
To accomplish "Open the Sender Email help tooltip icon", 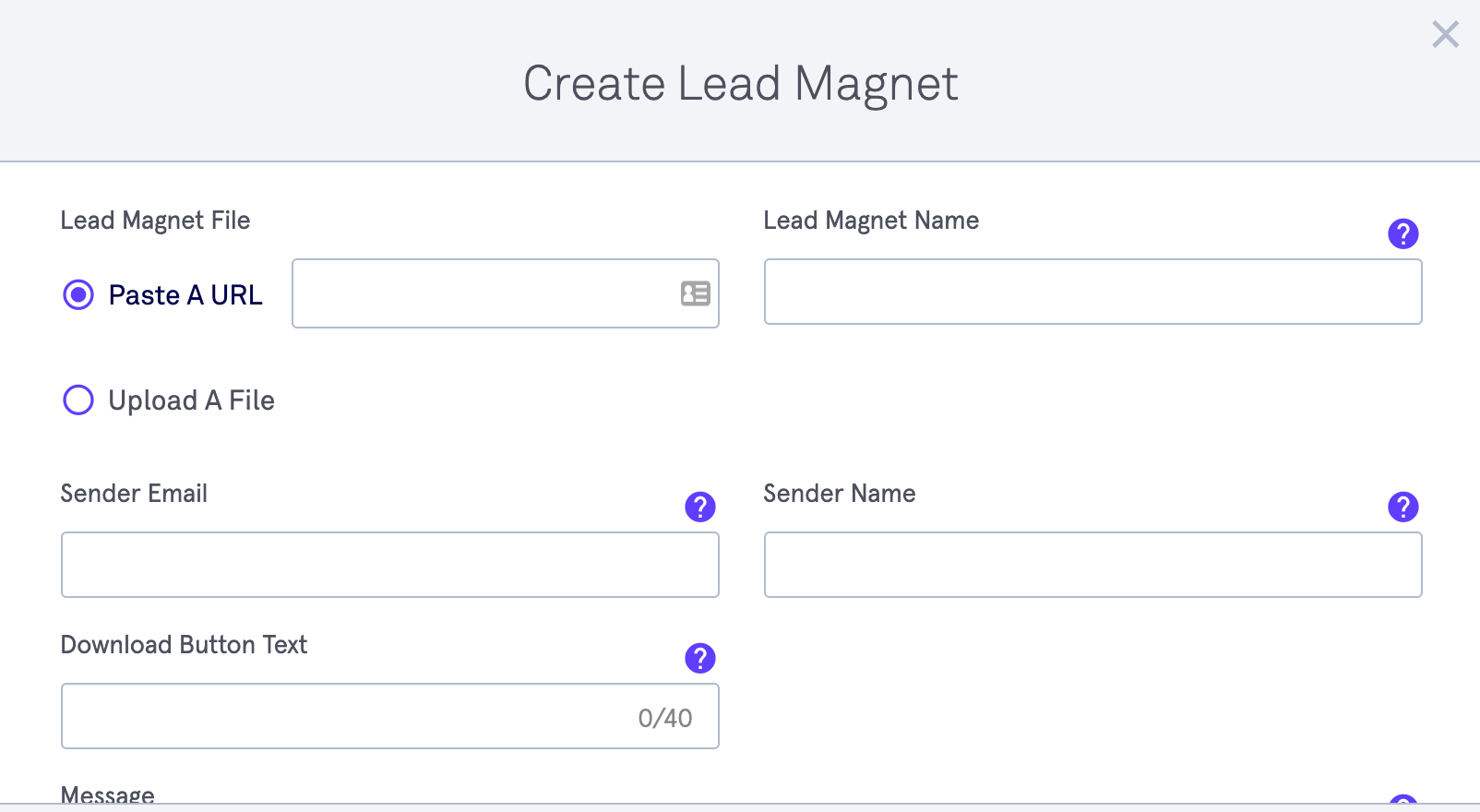I will (x=699, y=507).
